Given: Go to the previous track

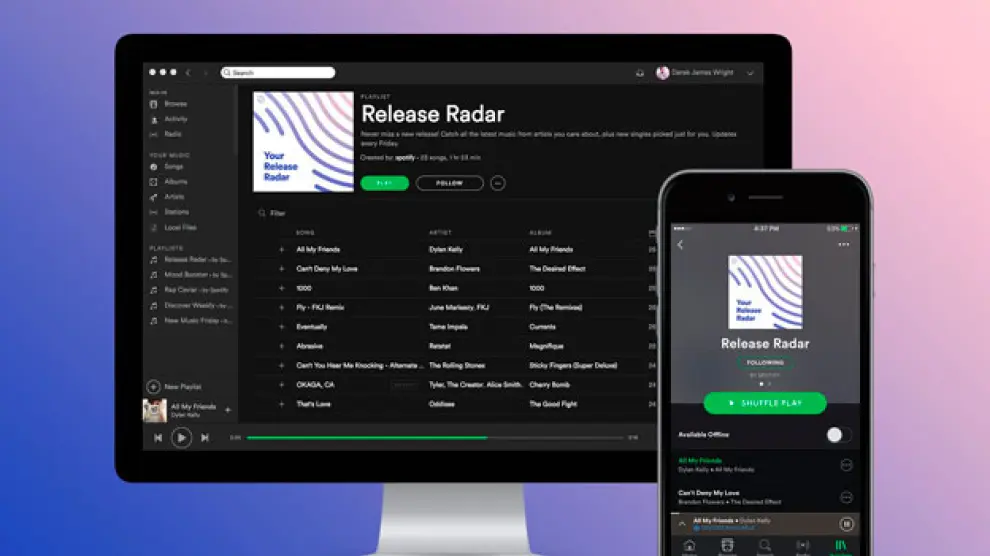Looking at the screenshot, I should pos(158,438).
